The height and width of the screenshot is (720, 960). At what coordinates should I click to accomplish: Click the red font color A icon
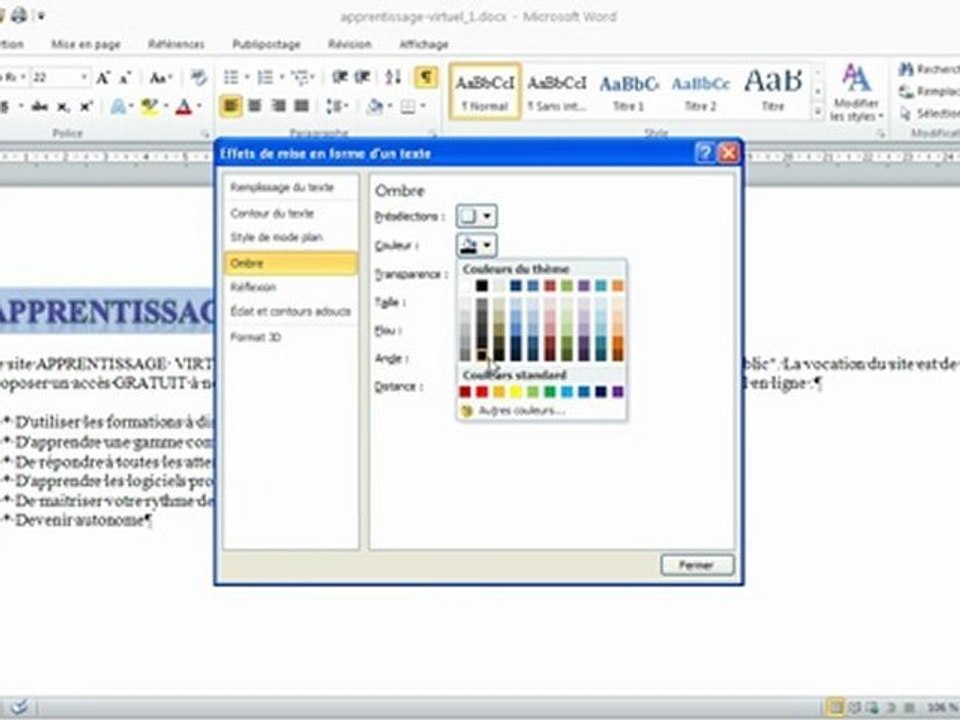click(183, 107)
